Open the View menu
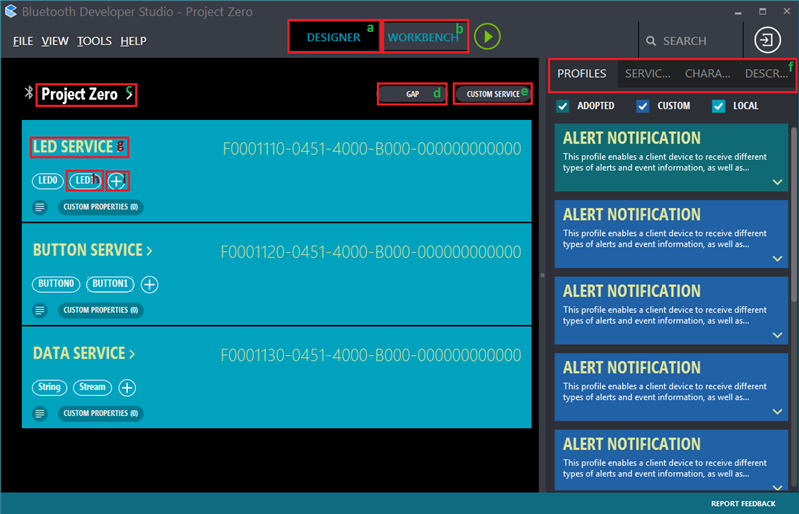Image resolution: width=799 pixels, height=514 pixels. [x=55, y=41]
